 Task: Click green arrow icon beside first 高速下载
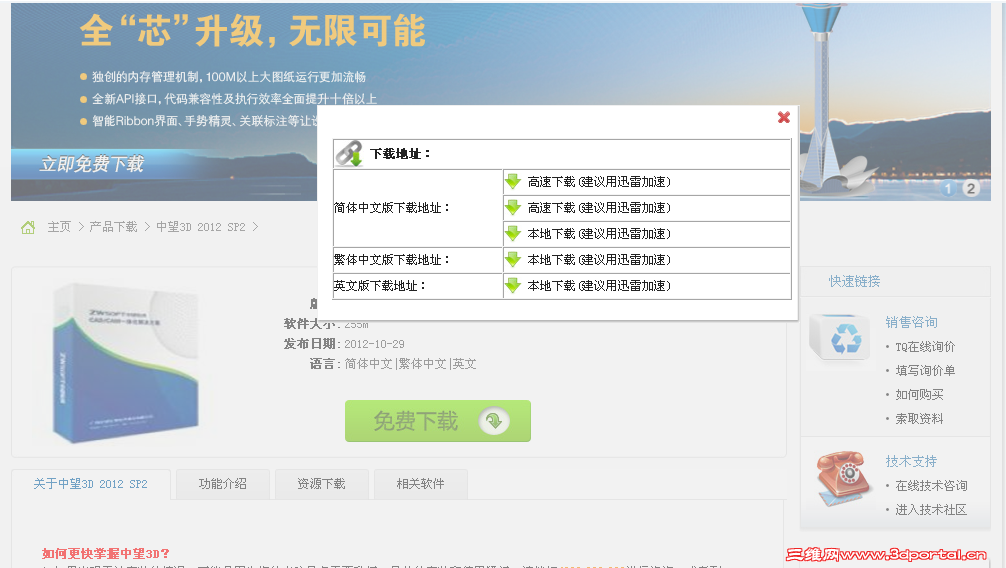click(x=513, y=182)
